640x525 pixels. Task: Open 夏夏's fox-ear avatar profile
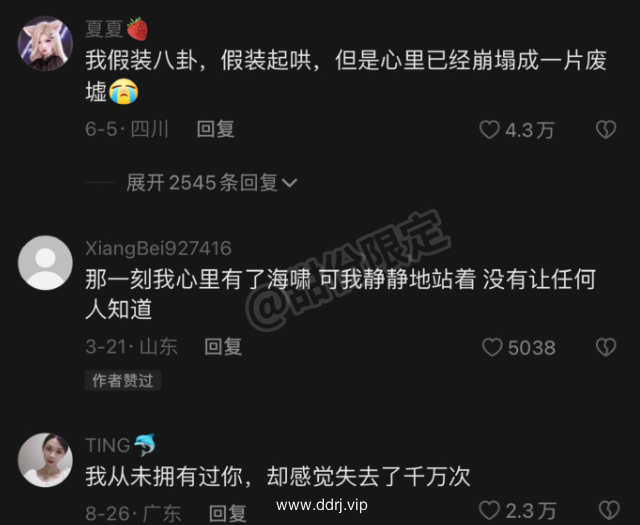[x=45, y=44]
